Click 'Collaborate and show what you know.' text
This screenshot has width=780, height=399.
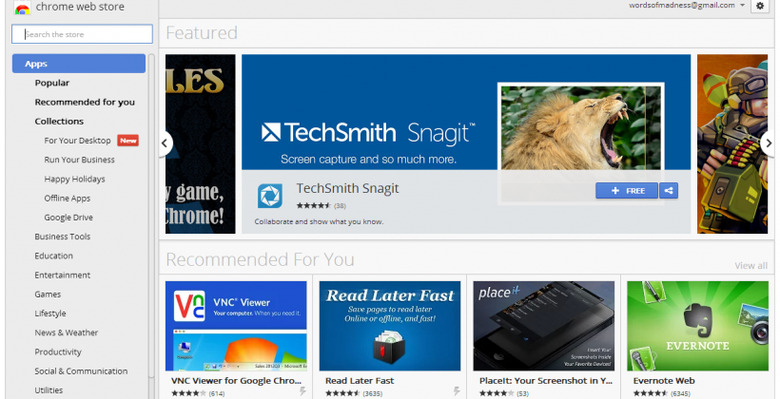[x=319, y=221]
